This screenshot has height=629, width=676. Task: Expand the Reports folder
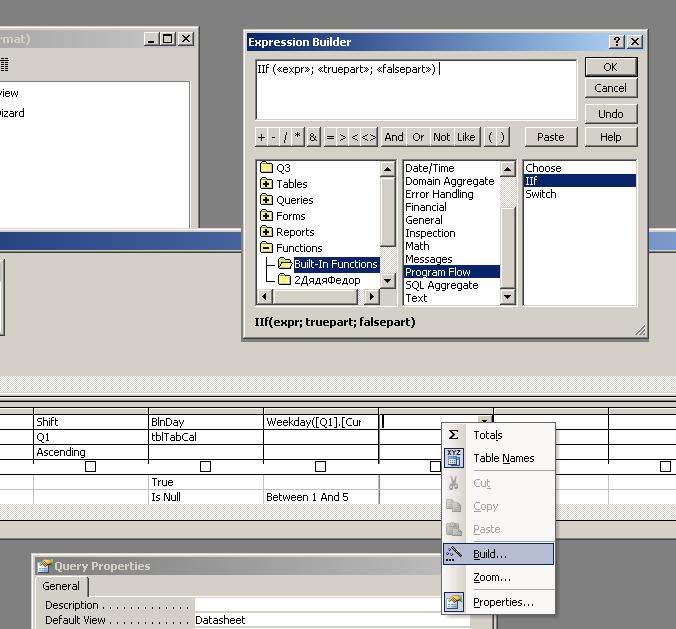pyautogui.click(x=266, y=232)
